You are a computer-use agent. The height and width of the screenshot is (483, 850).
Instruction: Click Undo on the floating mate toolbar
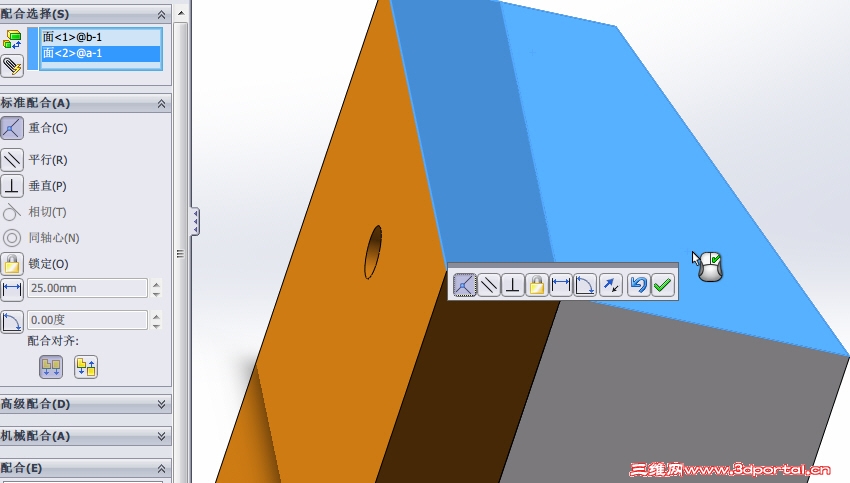point(638,285)
